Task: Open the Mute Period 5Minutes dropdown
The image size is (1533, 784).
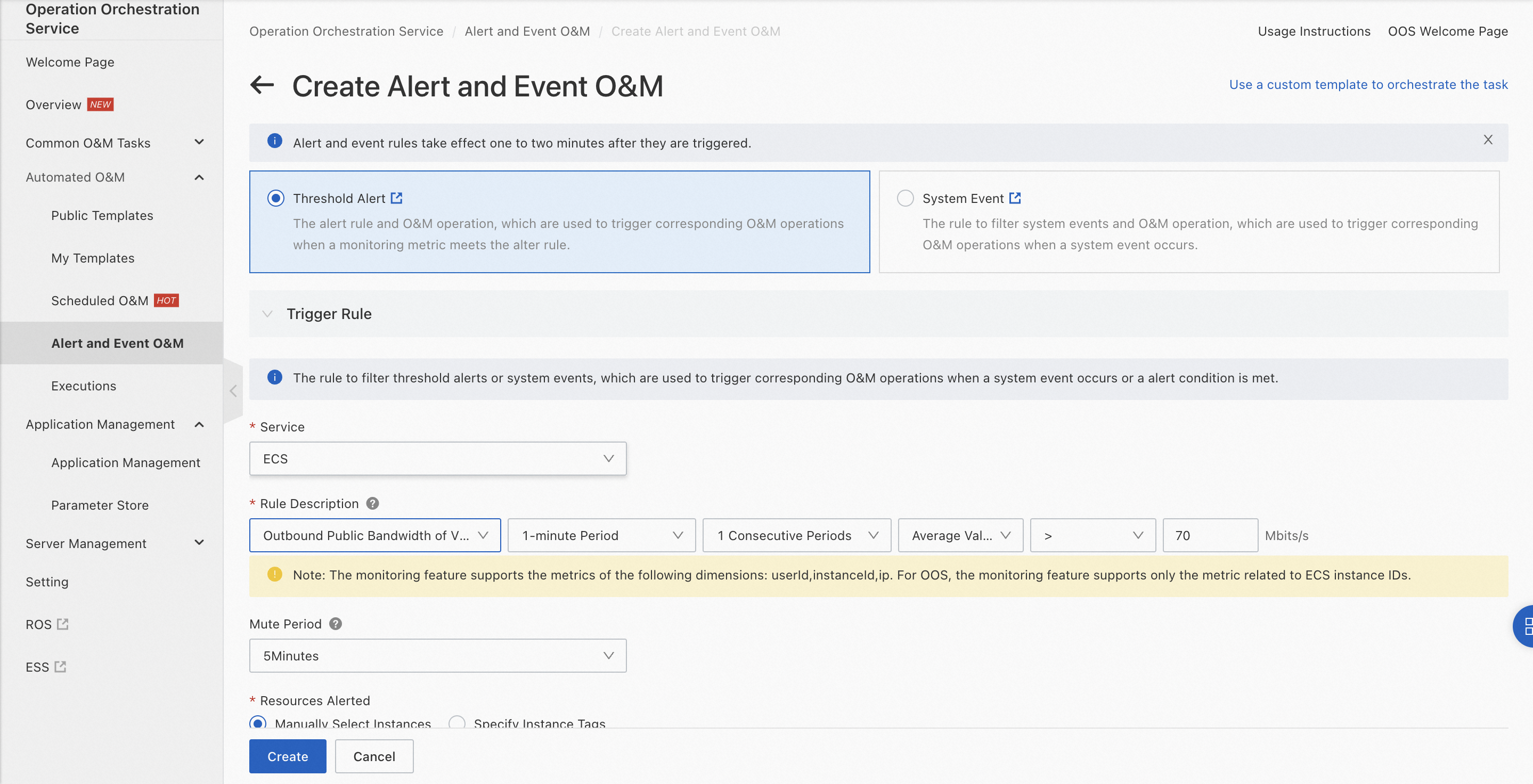Action: point(437,656)
